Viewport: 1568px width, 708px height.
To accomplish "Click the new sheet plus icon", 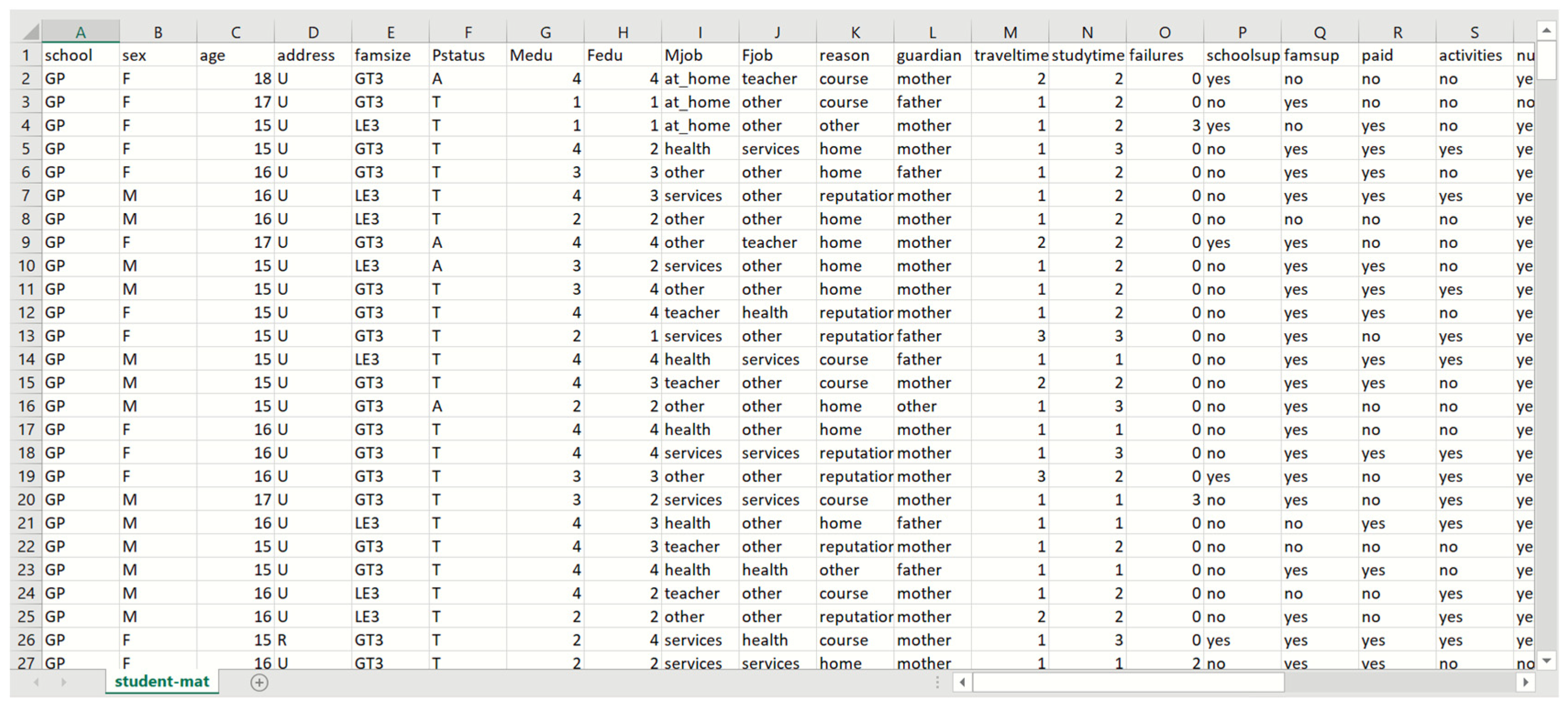I will pyautogui.click(x=259, y=682).
